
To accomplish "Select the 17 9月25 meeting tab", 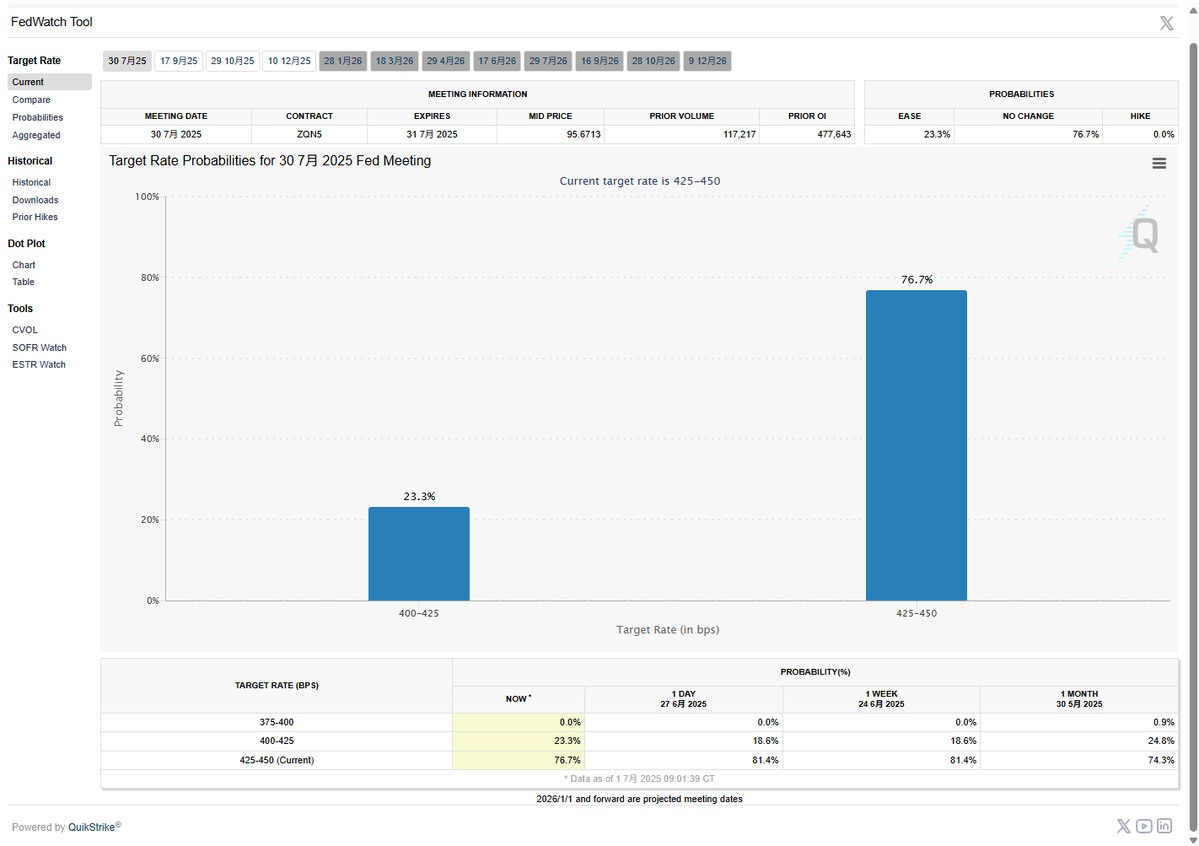I will [x=179, y=60].
